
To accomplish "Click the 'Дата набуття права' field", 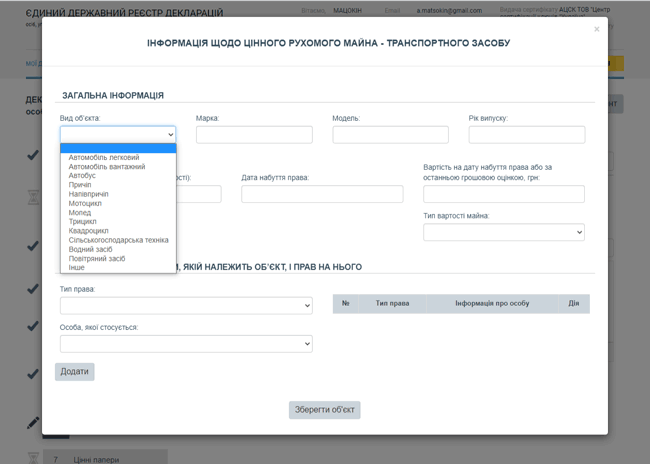I will pos(322,194).
